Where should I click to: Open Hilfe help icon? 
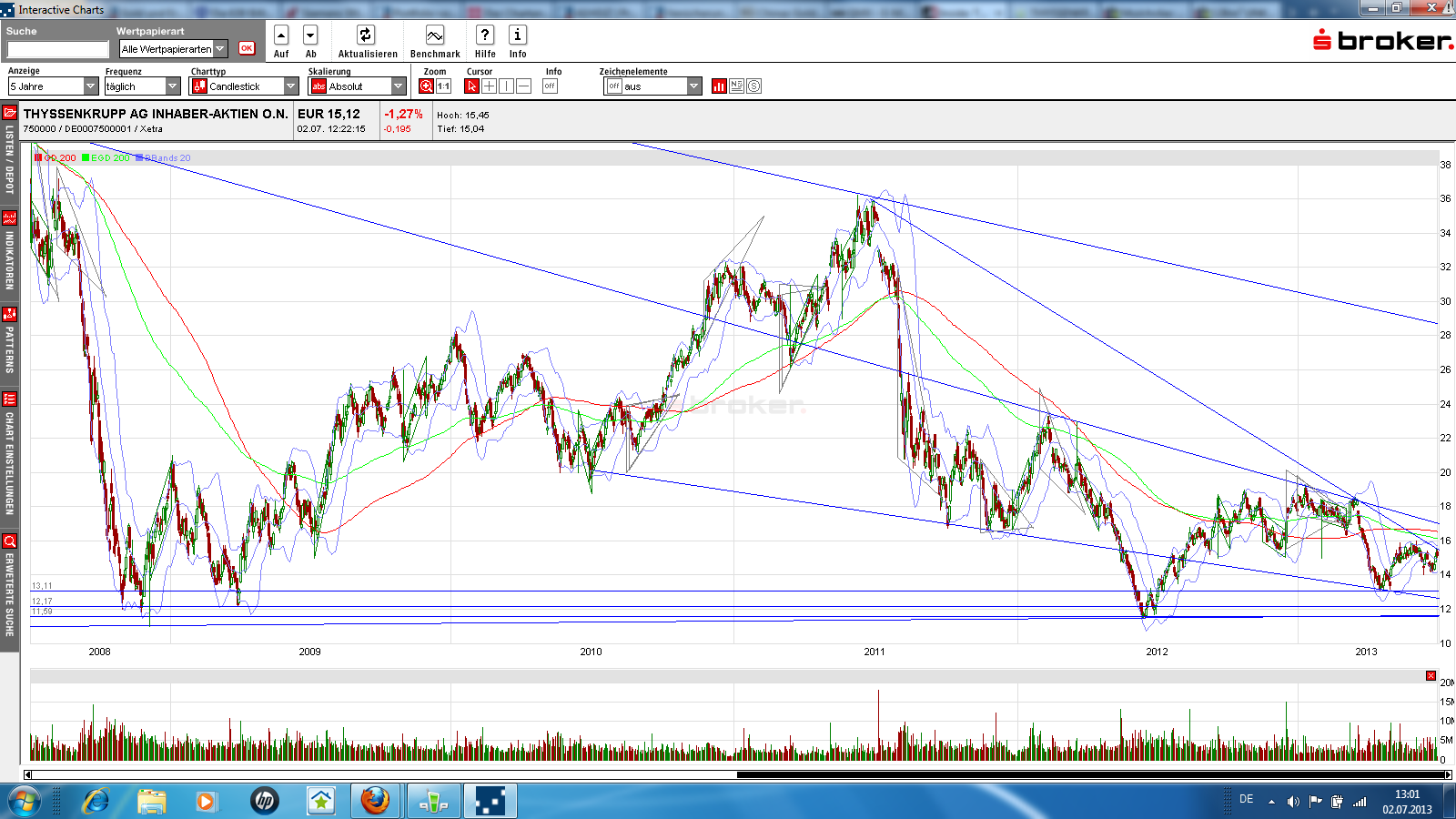point(485,35)
